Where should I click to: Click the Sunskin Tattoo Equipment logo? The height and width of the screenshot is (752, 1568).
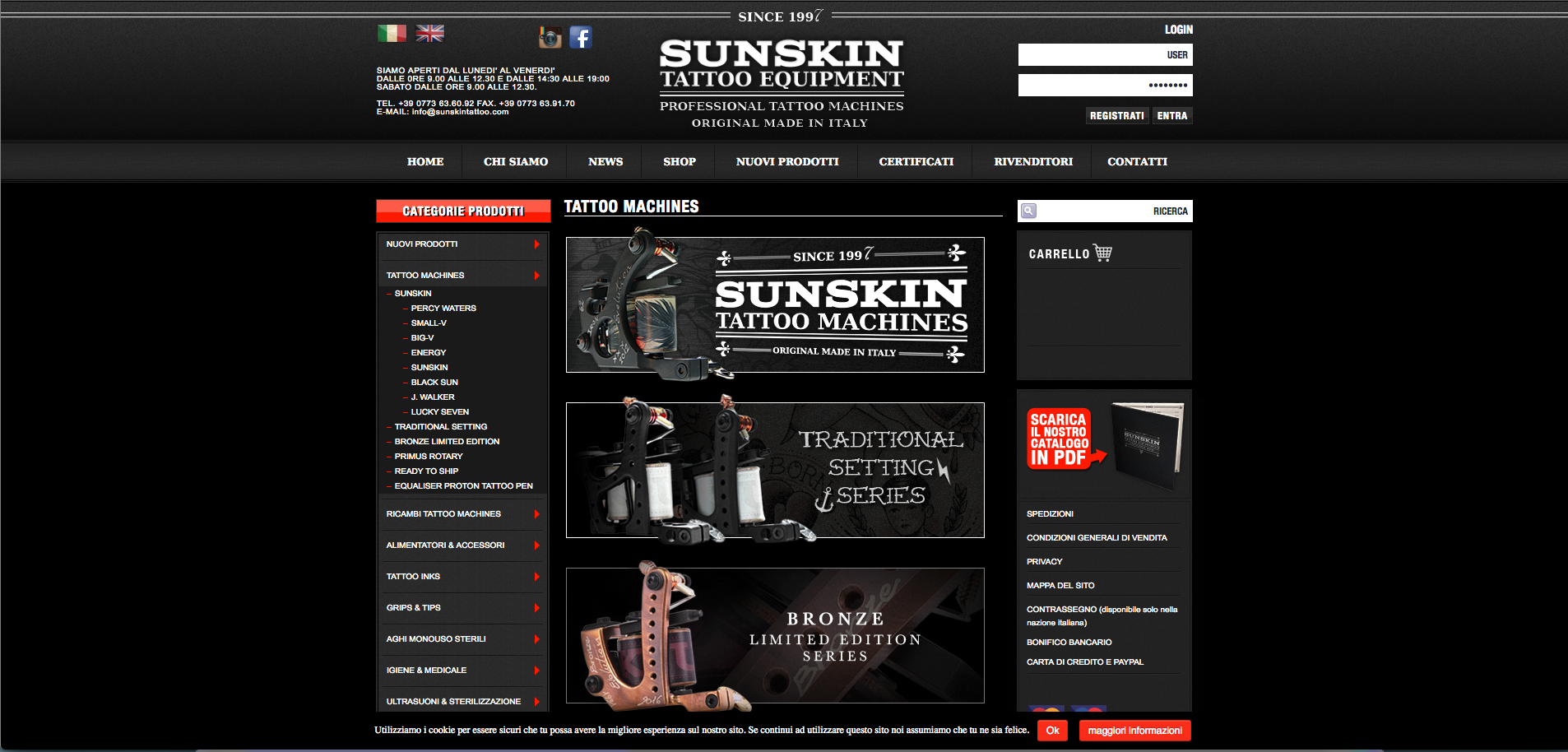(x=782, y=82)
